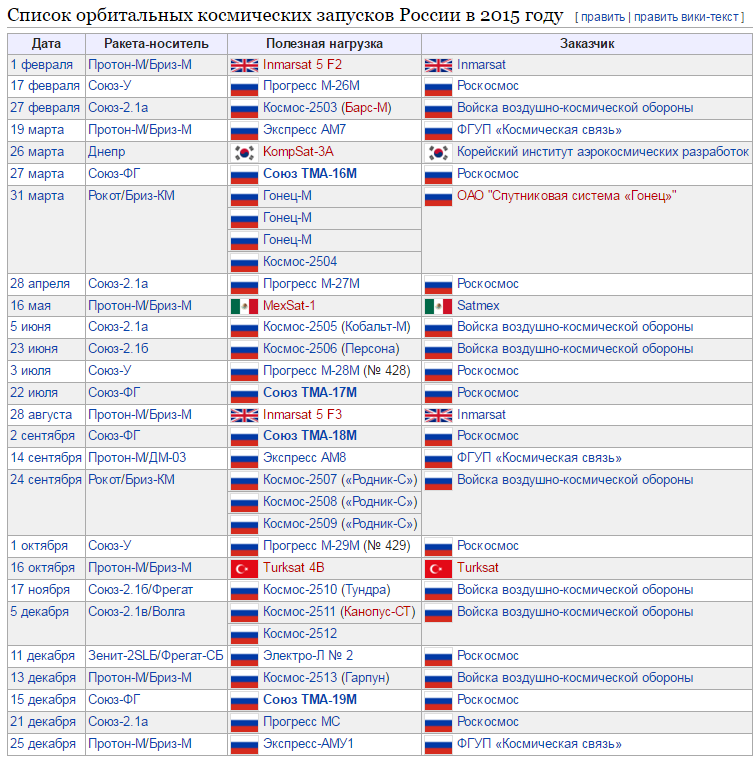
Task: Open ОАО Спутниковая система Гонец link
Action: pos(567,196)
